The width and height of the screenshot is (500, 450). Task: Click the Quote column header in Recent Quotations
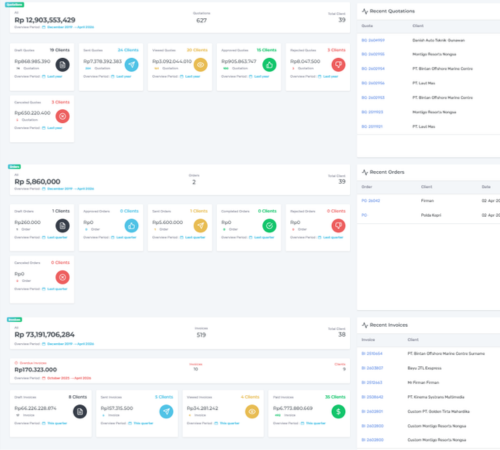(x=367, y=26)
